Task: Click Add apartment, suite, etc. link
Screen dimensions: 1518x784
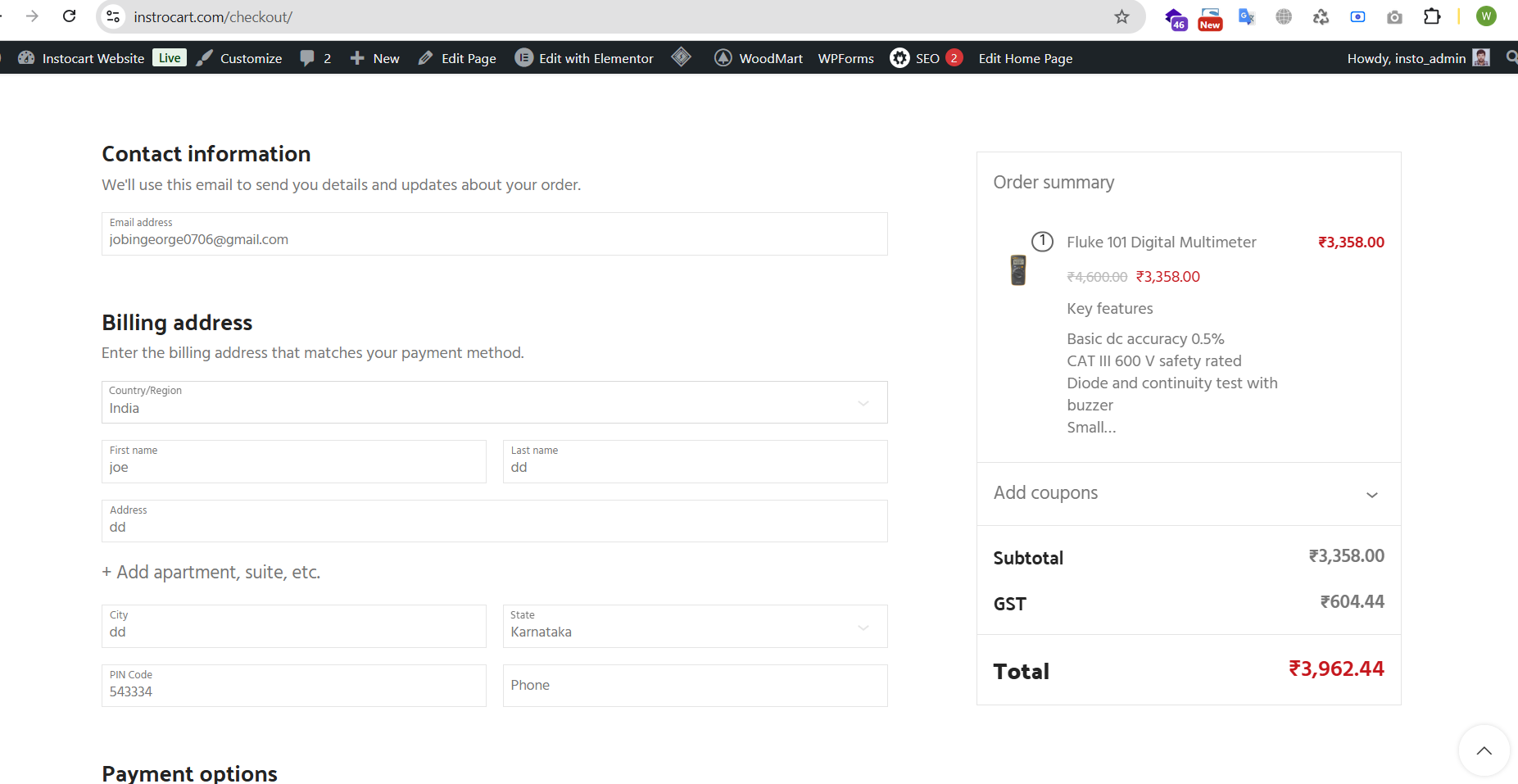Action: [x=211, y=572]
